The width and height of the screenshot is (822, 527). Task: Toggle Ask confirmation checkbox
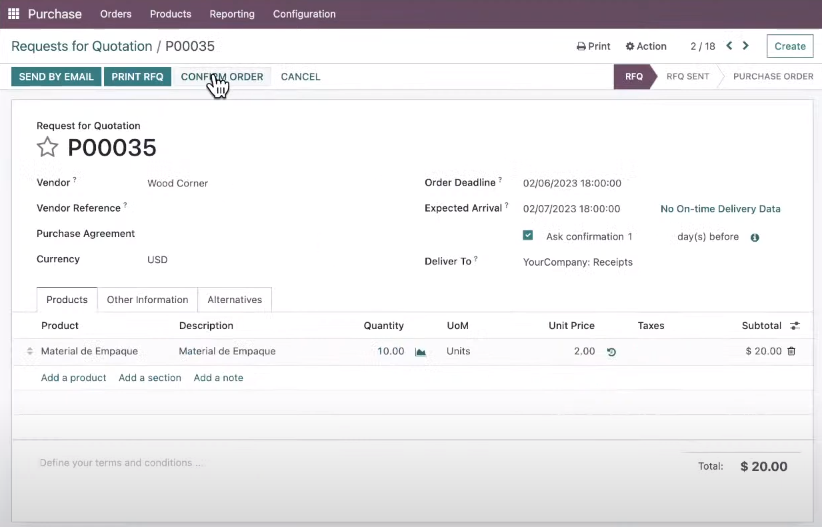pos(528,235)
